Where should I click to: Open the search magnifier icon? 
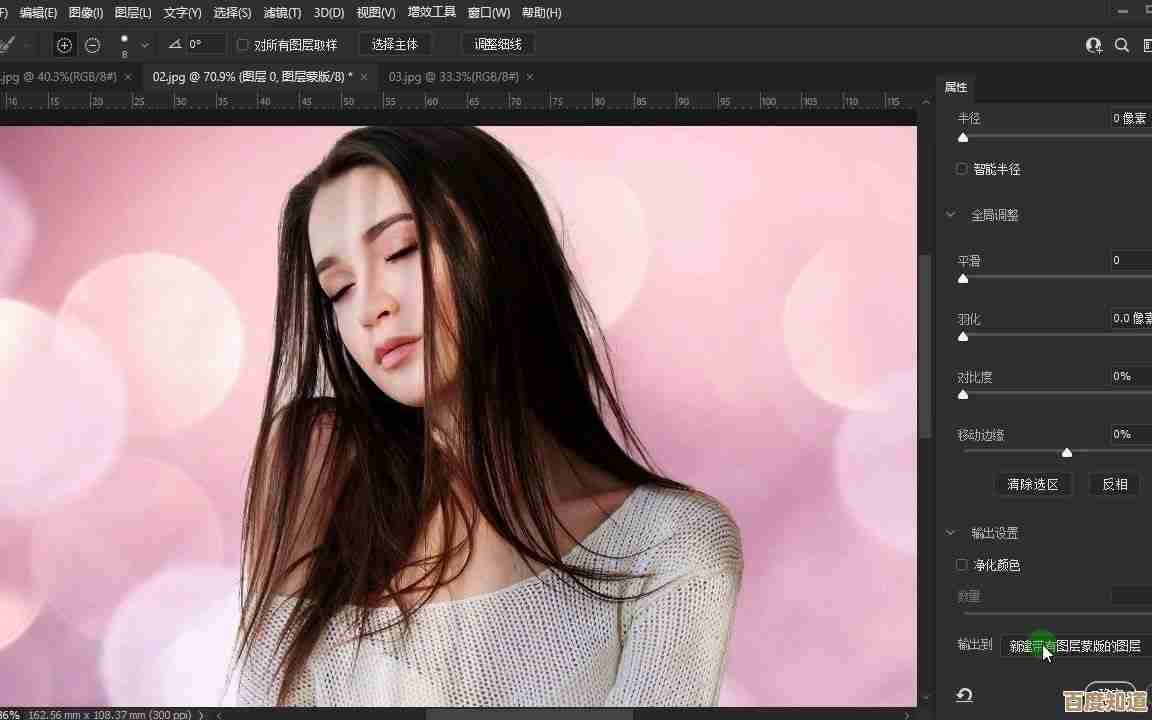click(1122, 45)
